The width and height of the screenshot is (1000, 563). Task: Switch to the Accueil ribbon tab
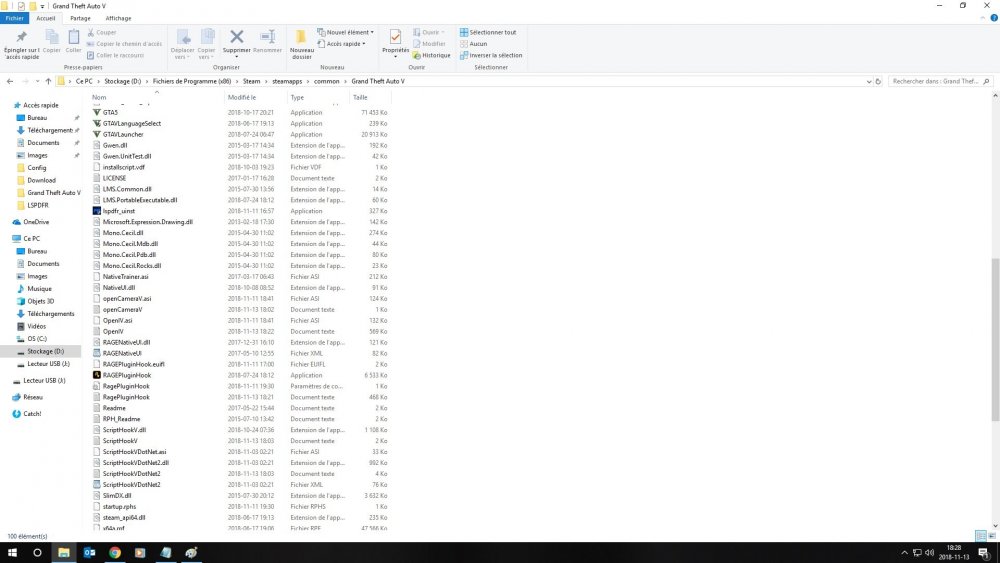click(46, 18)
